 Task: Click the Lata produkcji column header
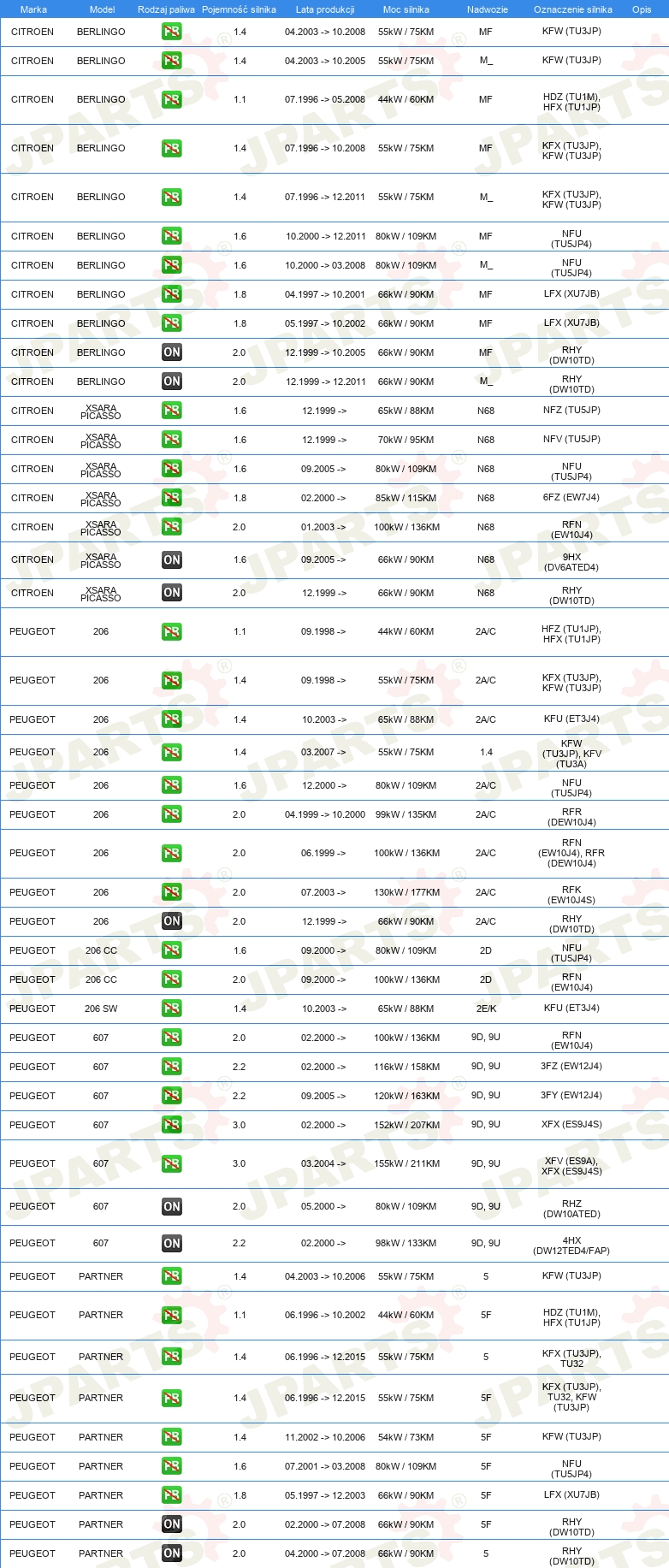325,9
